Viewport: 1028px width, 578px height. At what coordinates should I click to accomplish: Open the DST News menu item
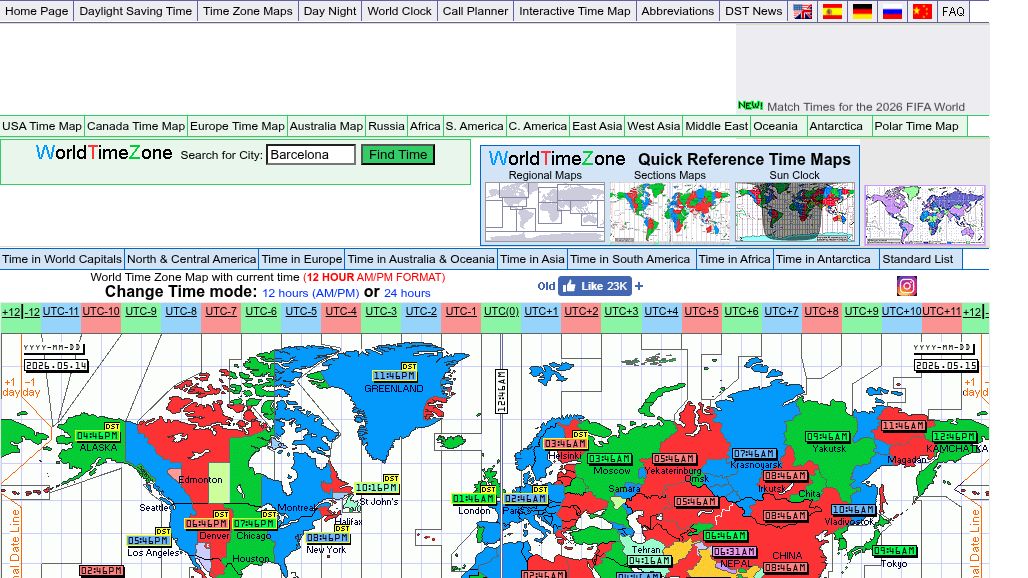coord(753,11)
